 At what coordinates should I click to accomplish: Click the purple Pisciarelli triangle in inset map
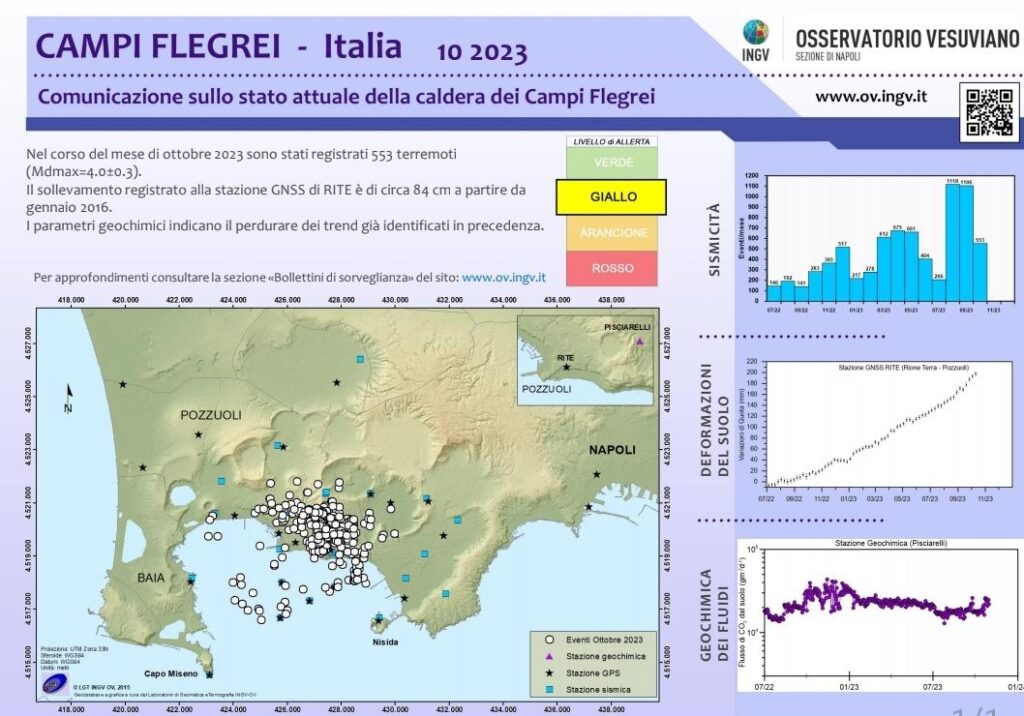point(640,341)
